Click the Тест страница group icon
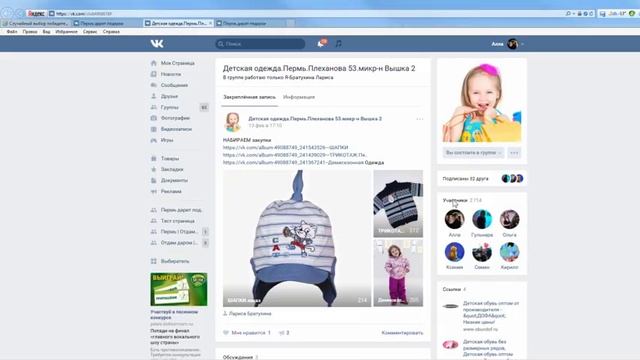 point(153,221)
